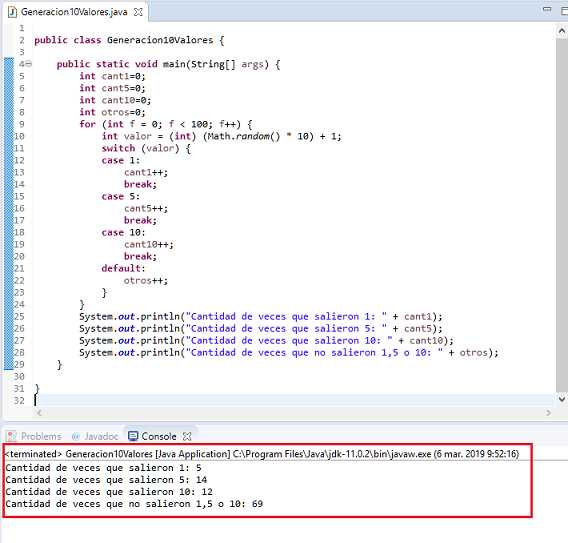Click the editor scroll down arrow
This screenshot has width=568, height=543.
pos(561,399)
